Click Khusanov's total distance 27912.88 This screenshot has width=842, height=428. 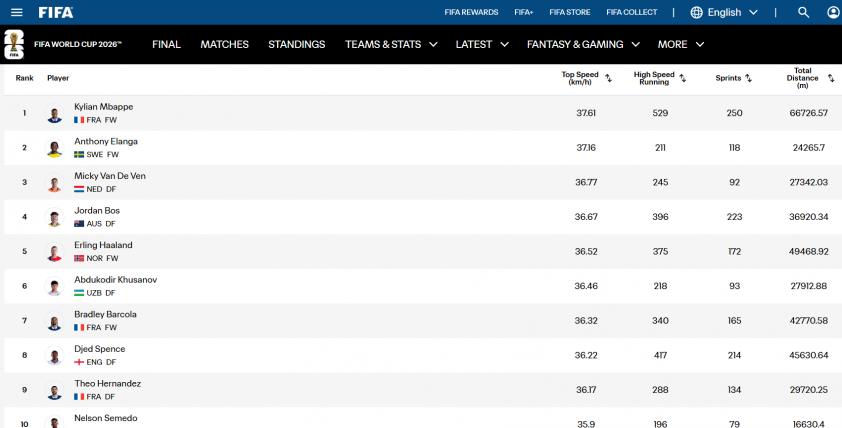(x=809, y=286)
